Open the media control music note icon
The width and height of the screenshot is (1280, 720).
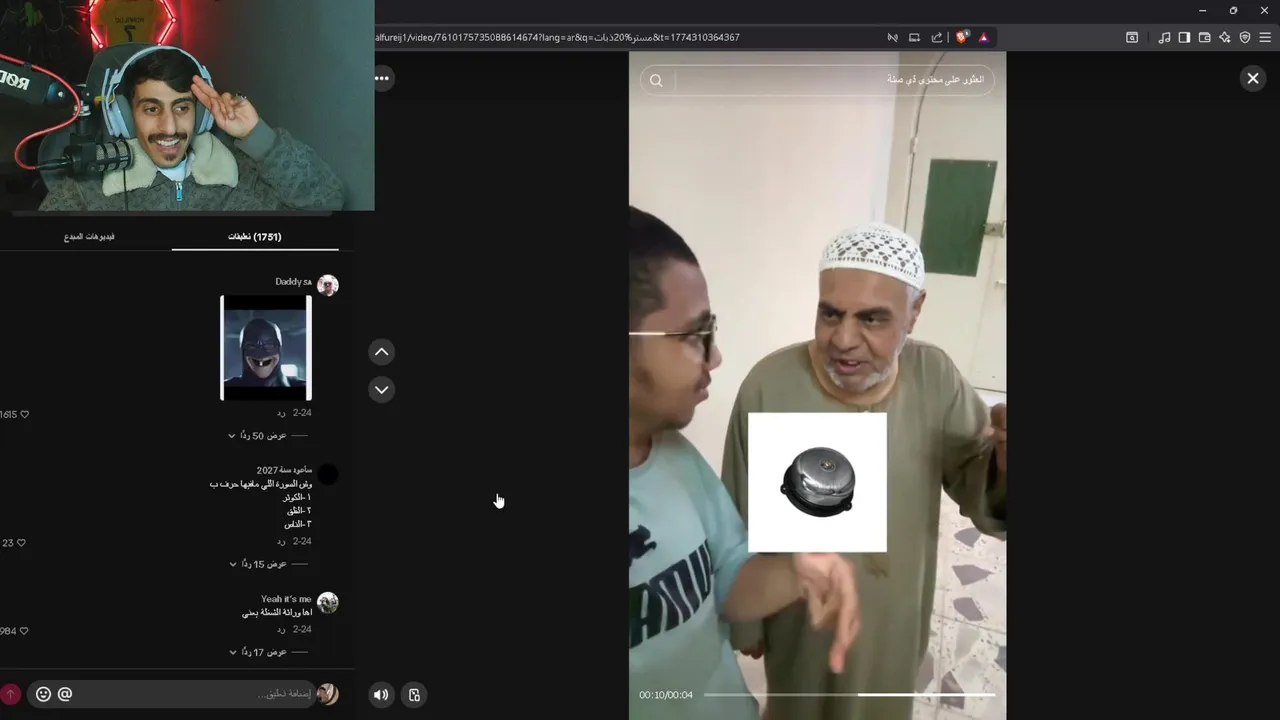click(x=1164, y=37)
